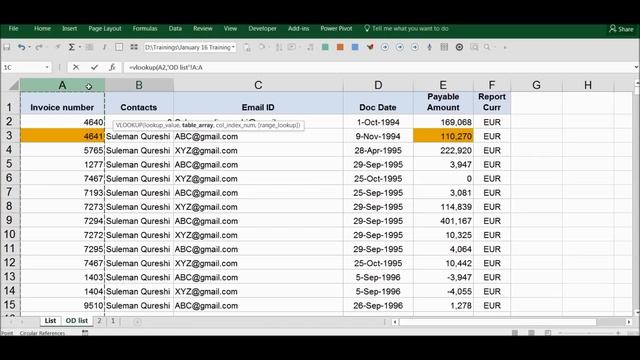The width and height of the screenshot is (640, 360).
Task: Click the table columns toolbar icon
Action: coord(444,47)
